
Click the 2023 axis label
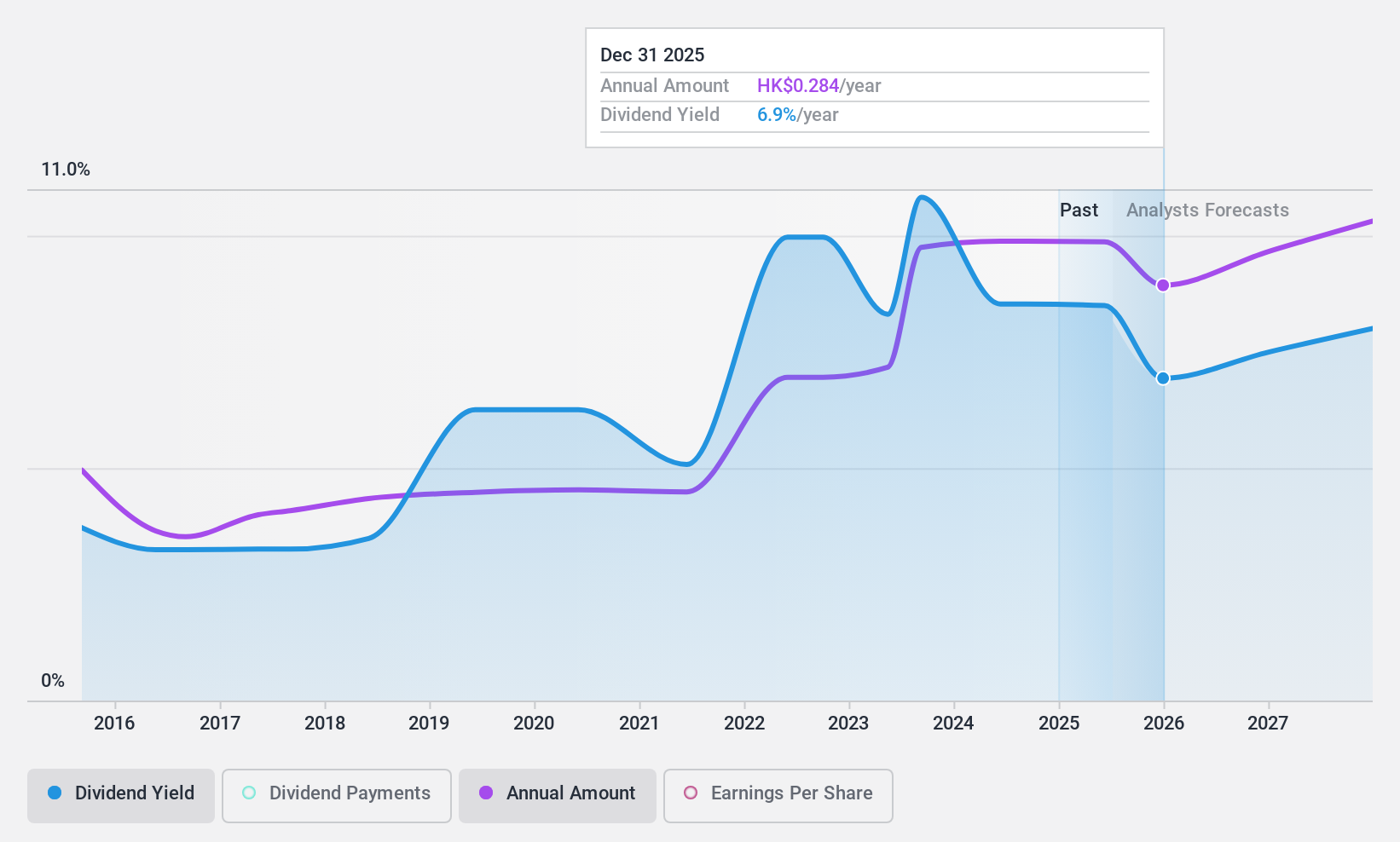tap(848, 724)
